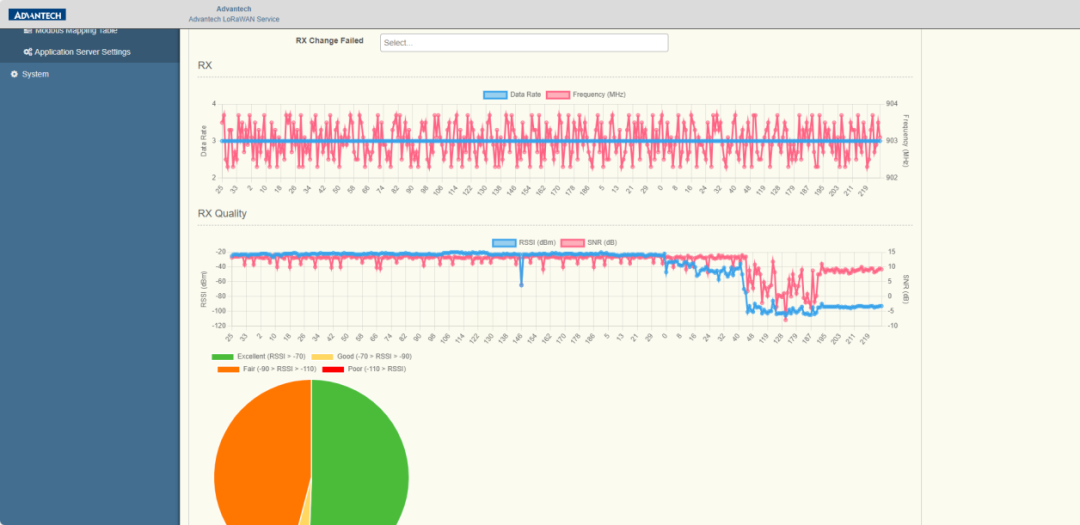The height and width of the screenshot is (525, 1080).
Task: Toggle the Excellent (RSSI > -70) pie legend
Action: click(258, 356)
